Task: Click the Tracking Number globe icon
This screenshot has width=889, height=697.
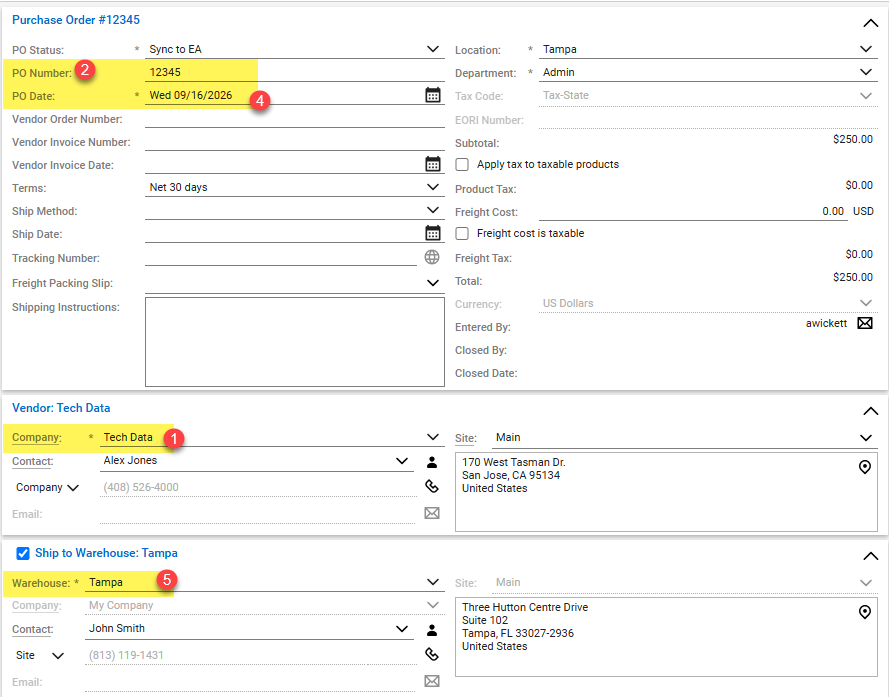Action: click(x=432, y=257)
